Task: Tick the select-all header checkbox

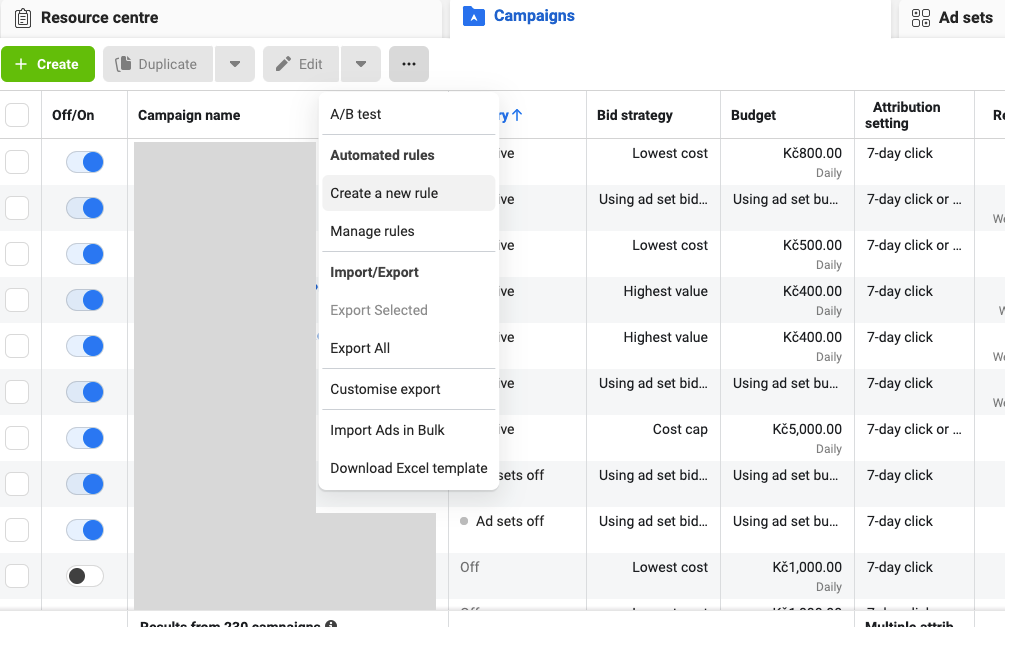Action: coord(17,115)
